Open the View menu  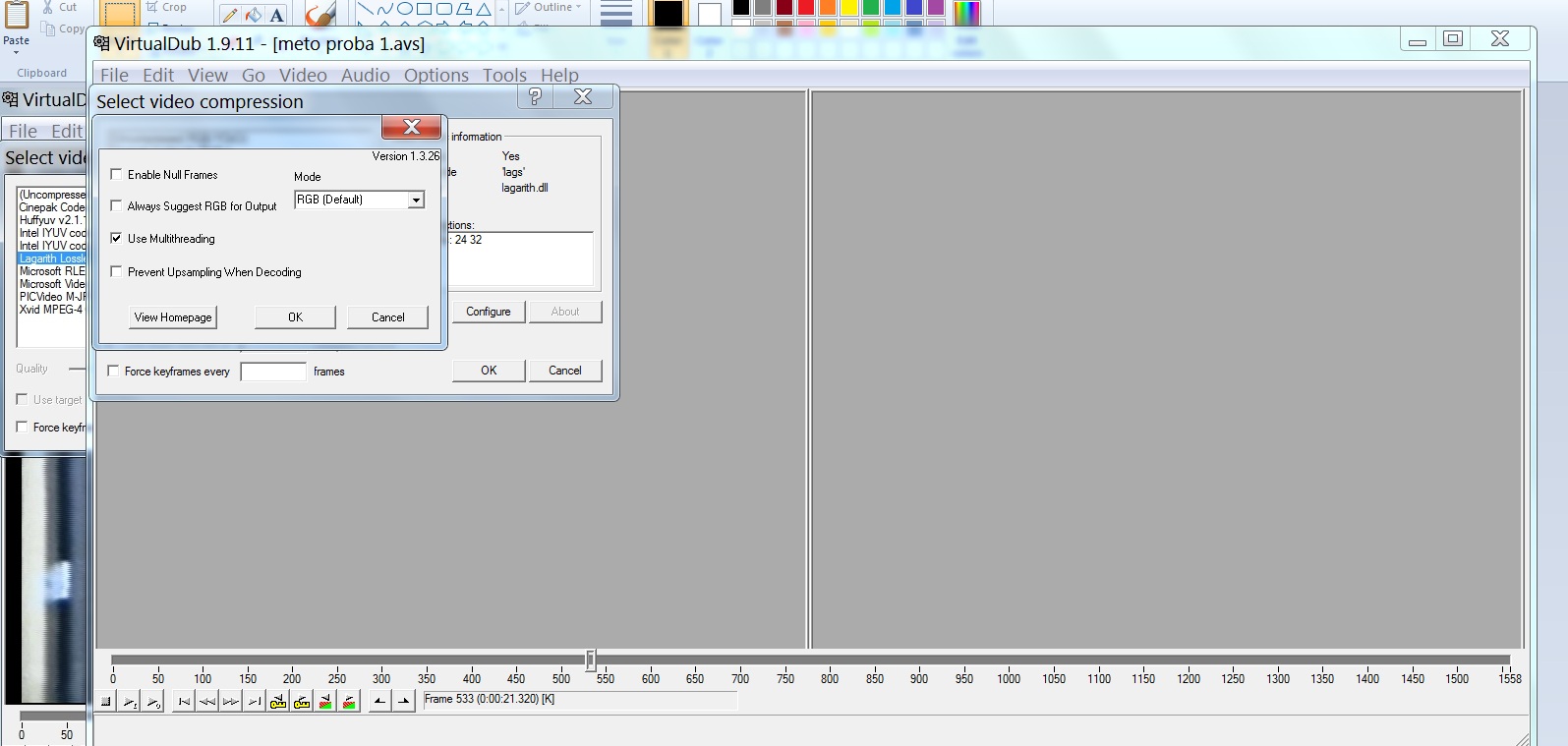tap(207, 75)
